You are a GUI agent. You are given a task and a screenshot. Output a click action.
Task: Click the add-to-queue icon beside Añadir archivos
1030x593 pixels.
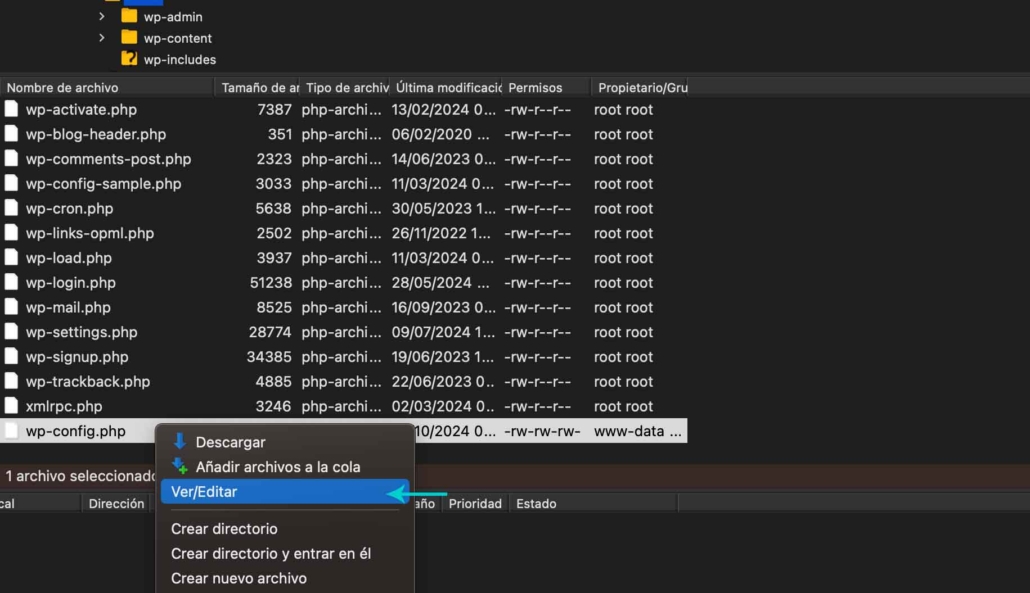click(x=180, y=466)
